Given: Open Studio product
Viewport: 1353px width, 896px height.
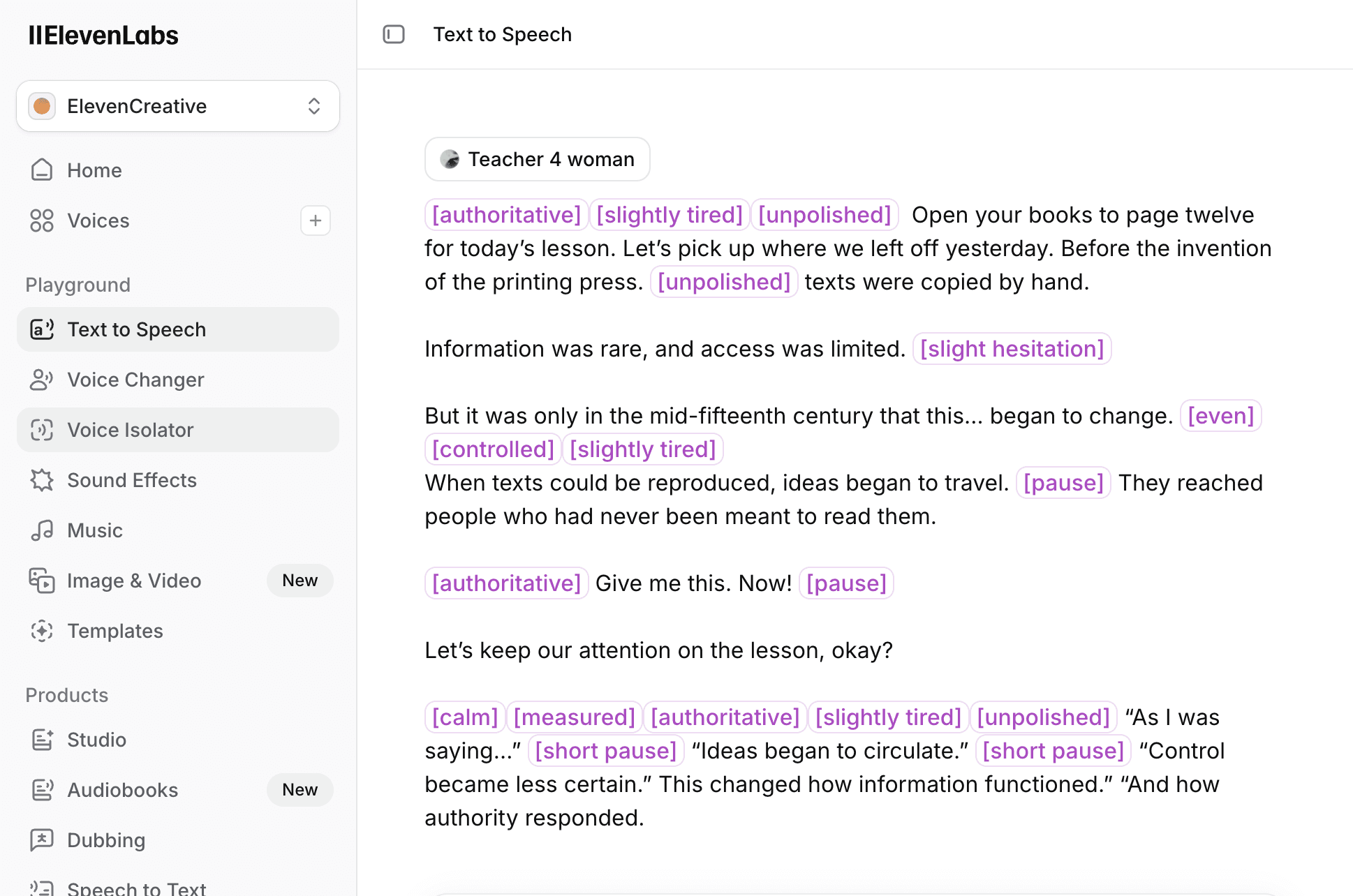Looking at the screenshot, I should tap(96, 740).
